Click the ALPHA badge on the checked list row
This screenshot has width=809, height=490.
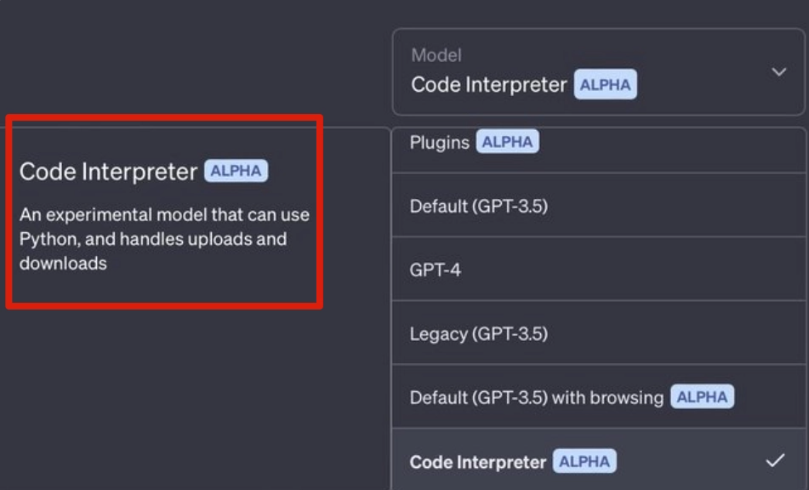pos(585,462)
